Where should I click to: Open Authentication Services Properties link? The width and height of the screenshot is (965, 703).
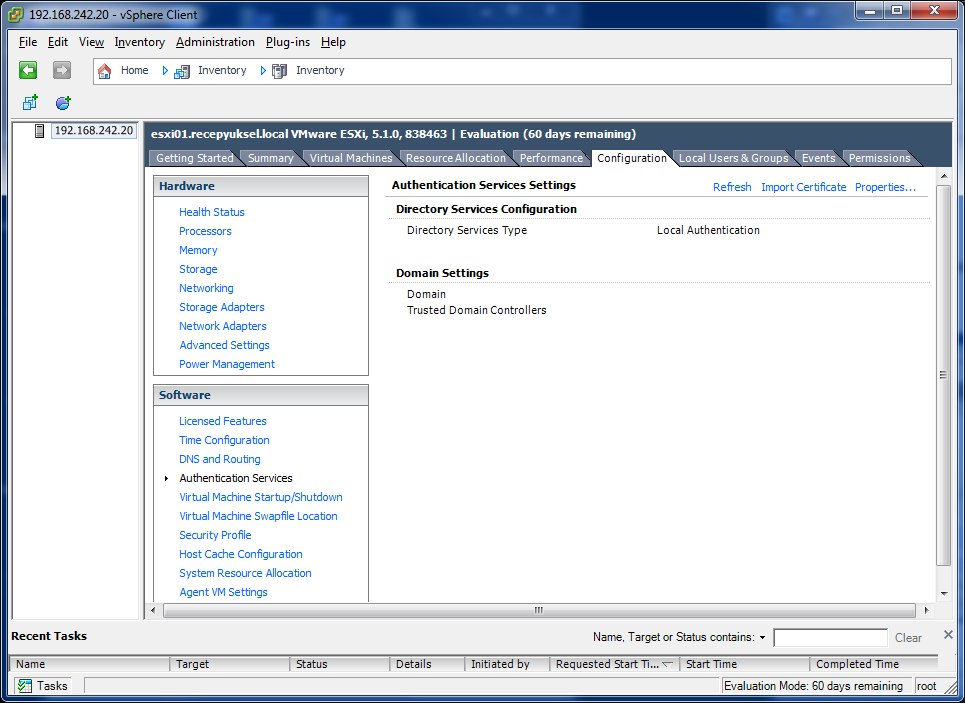pyautogui.click(x=885, y=187)
